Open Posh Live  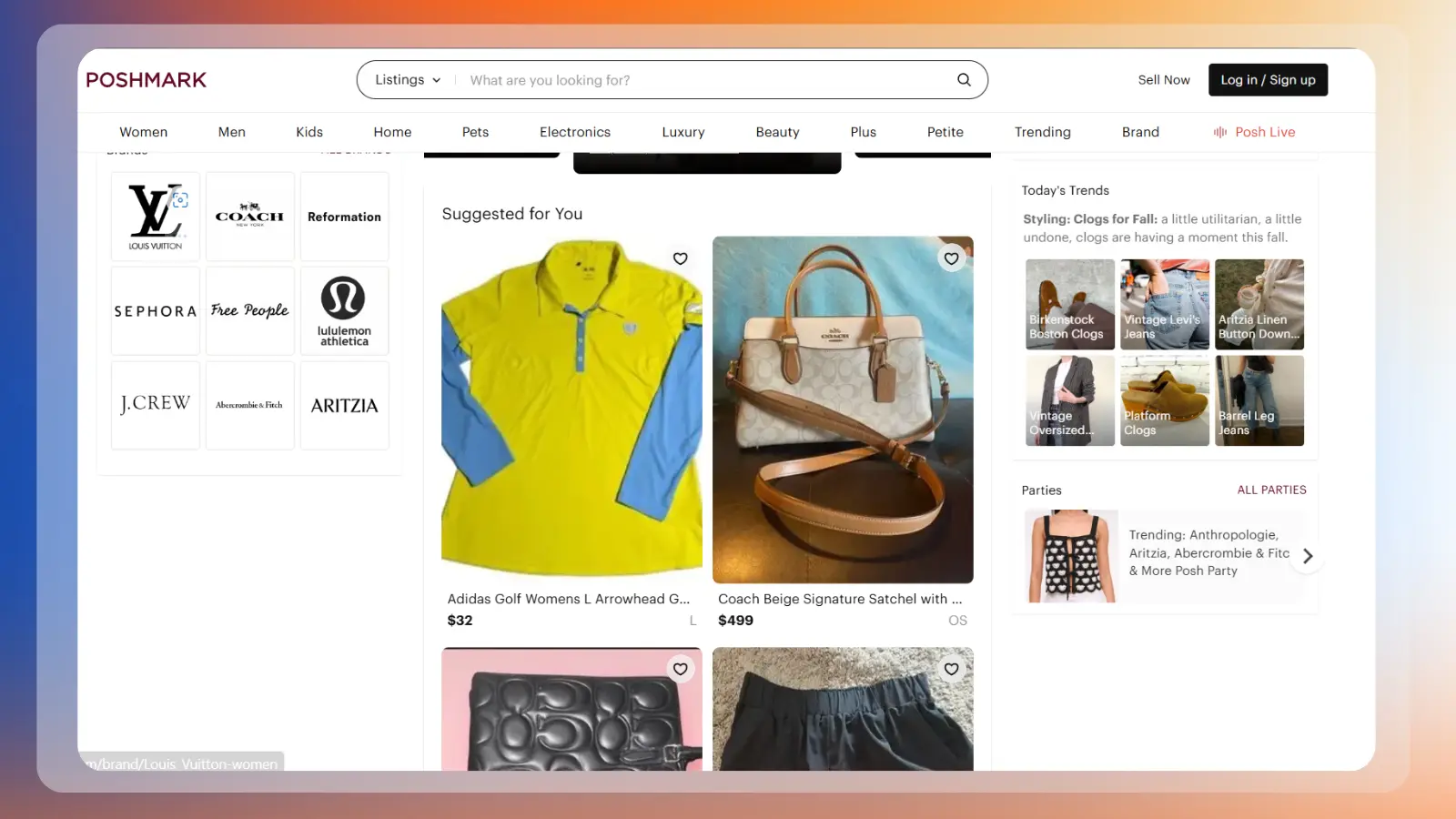click(x=1254, y=132)
